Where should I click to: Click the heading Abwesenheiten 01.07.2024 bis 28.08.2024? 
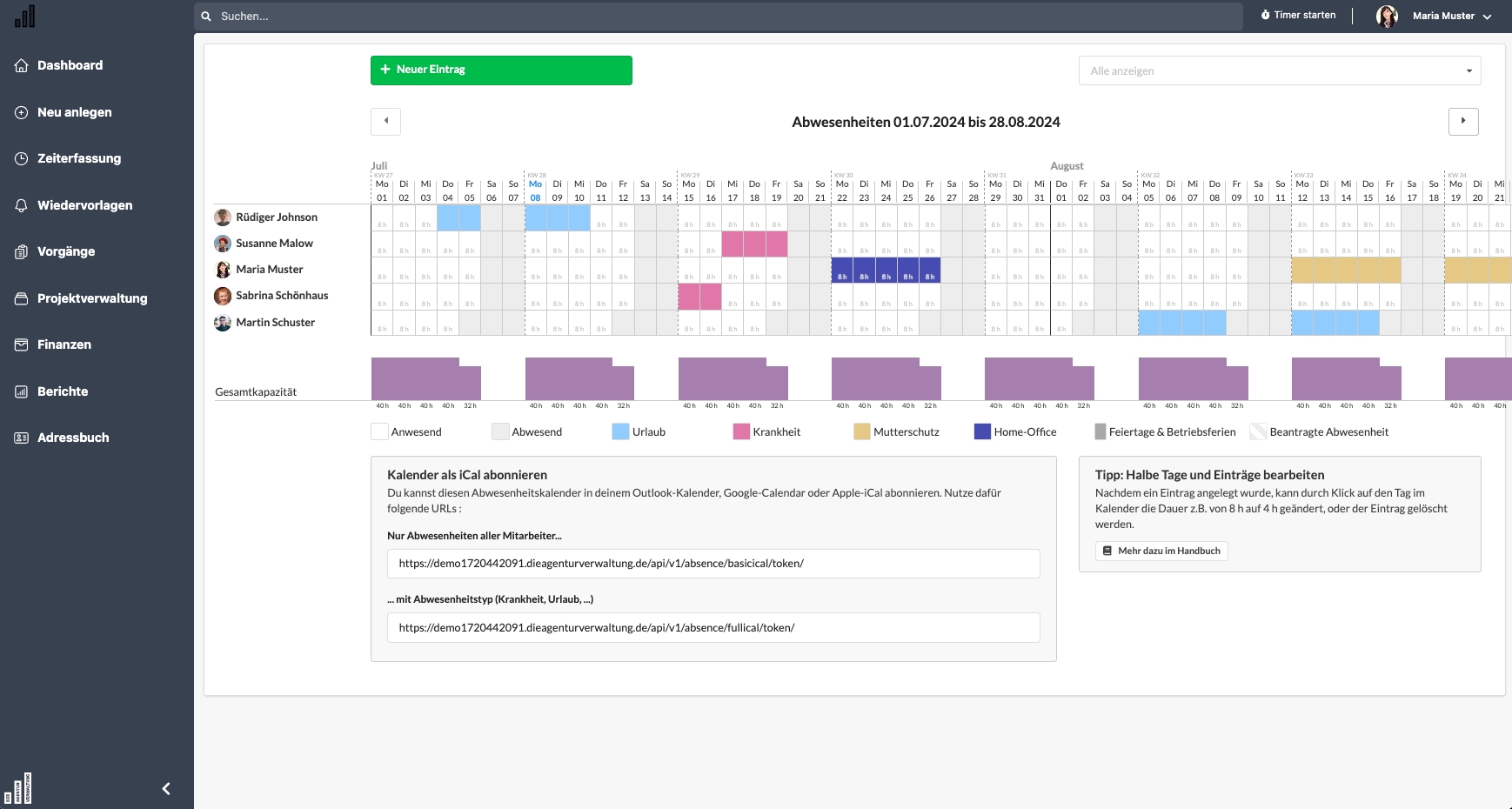point(926,123)
